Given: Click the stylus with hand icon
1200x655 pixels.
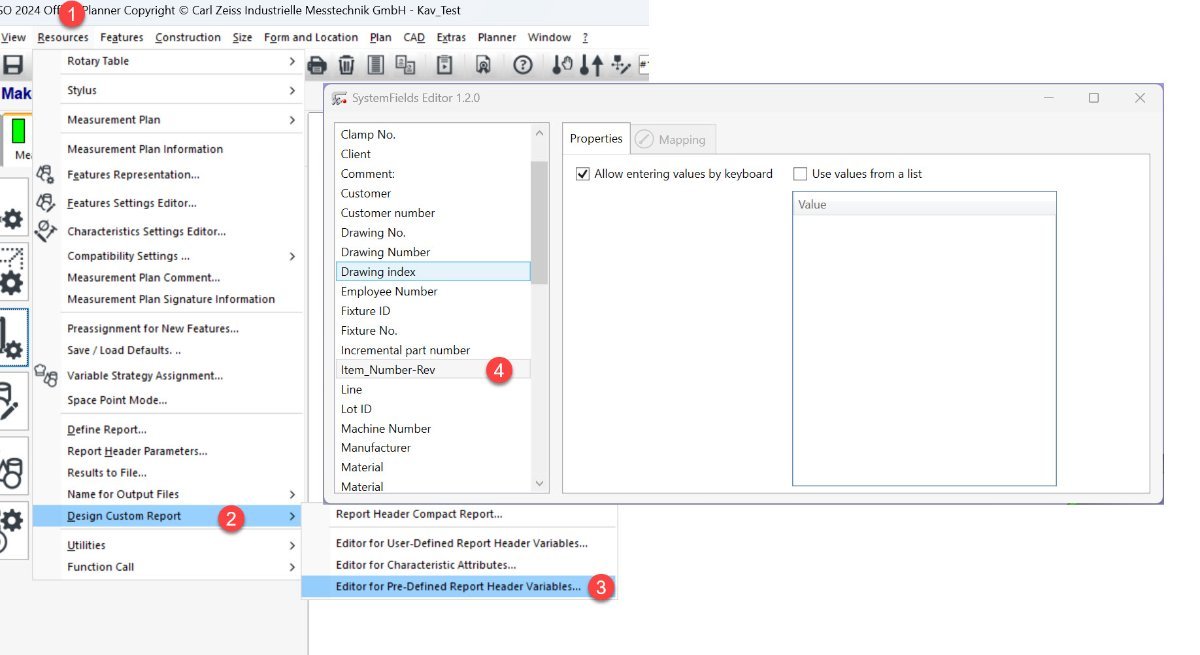Looking at the screenshot, I should point(563,65).
